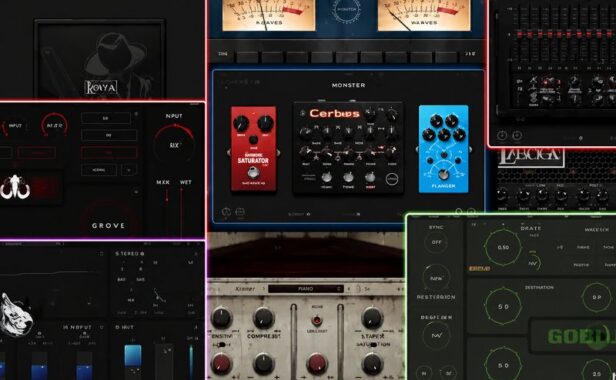616x380 pixels.
Task: Click the red arc knob beside the Grove INPUT knob
Action: click(x=54, y=126)
